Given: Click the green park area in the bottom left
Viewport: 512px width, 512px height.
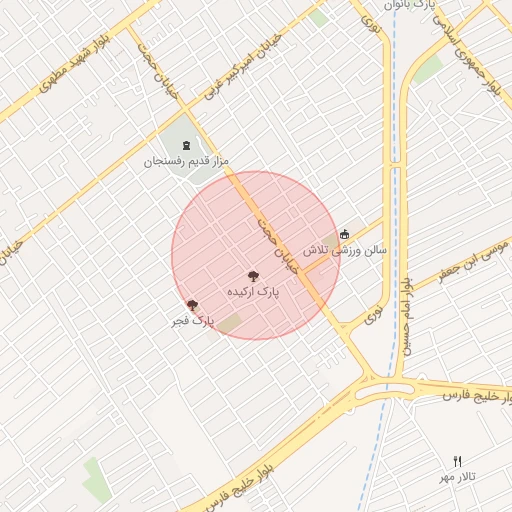Looking at the screenshot, I should (x=97, y=480).
